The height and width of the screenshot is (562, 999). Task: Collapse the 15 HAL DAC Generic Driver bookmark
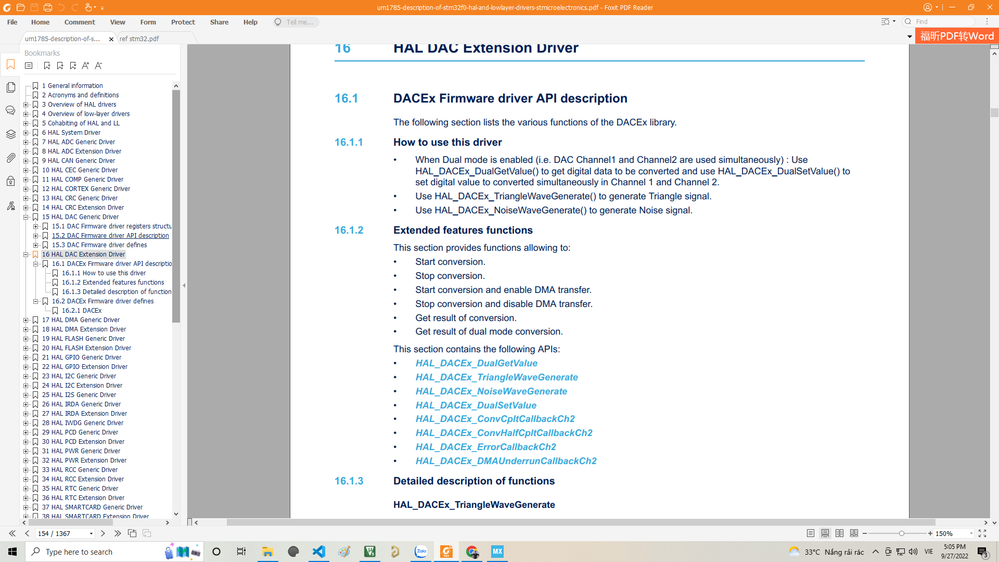26,217
